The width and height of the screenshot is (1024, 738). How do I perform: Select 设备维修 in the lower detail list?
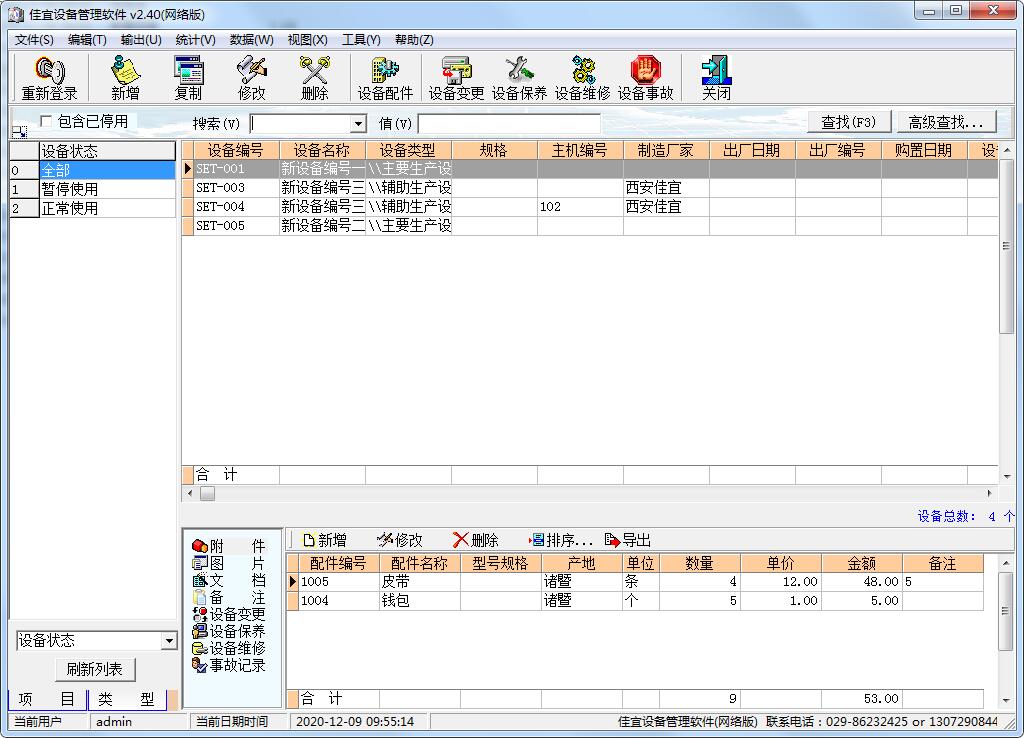click(229, 648)
